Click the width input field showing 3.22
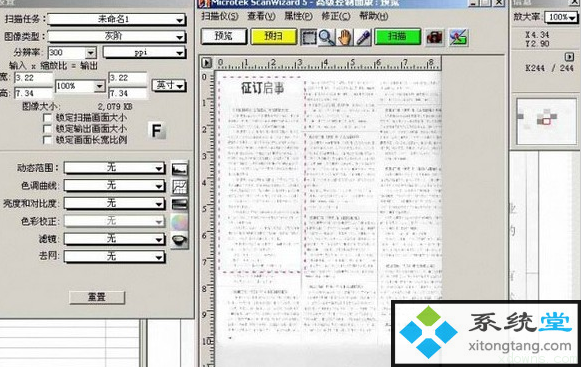Viewport: 581px width, 367px height. click(33, 78)
